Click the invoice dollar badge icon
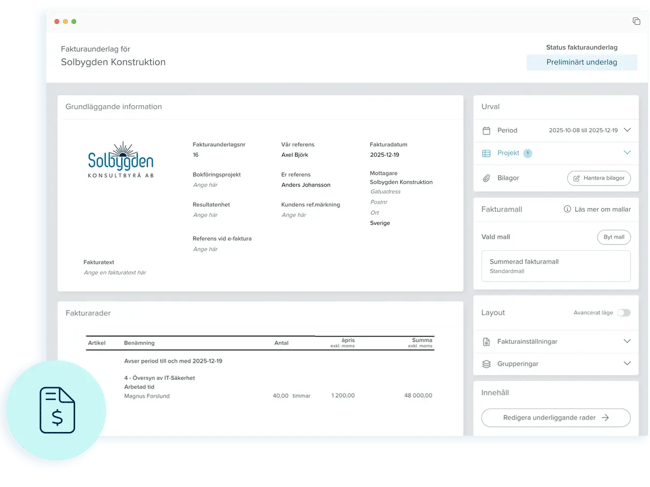The width and height of the screenshot is (650, 487). pyautogui.click(x=56, y=411)
